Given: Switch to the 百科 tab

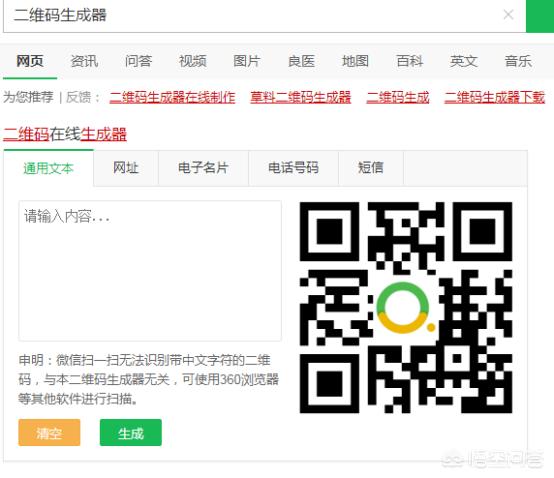Looking at the screenshot, I should pos(409,61).
